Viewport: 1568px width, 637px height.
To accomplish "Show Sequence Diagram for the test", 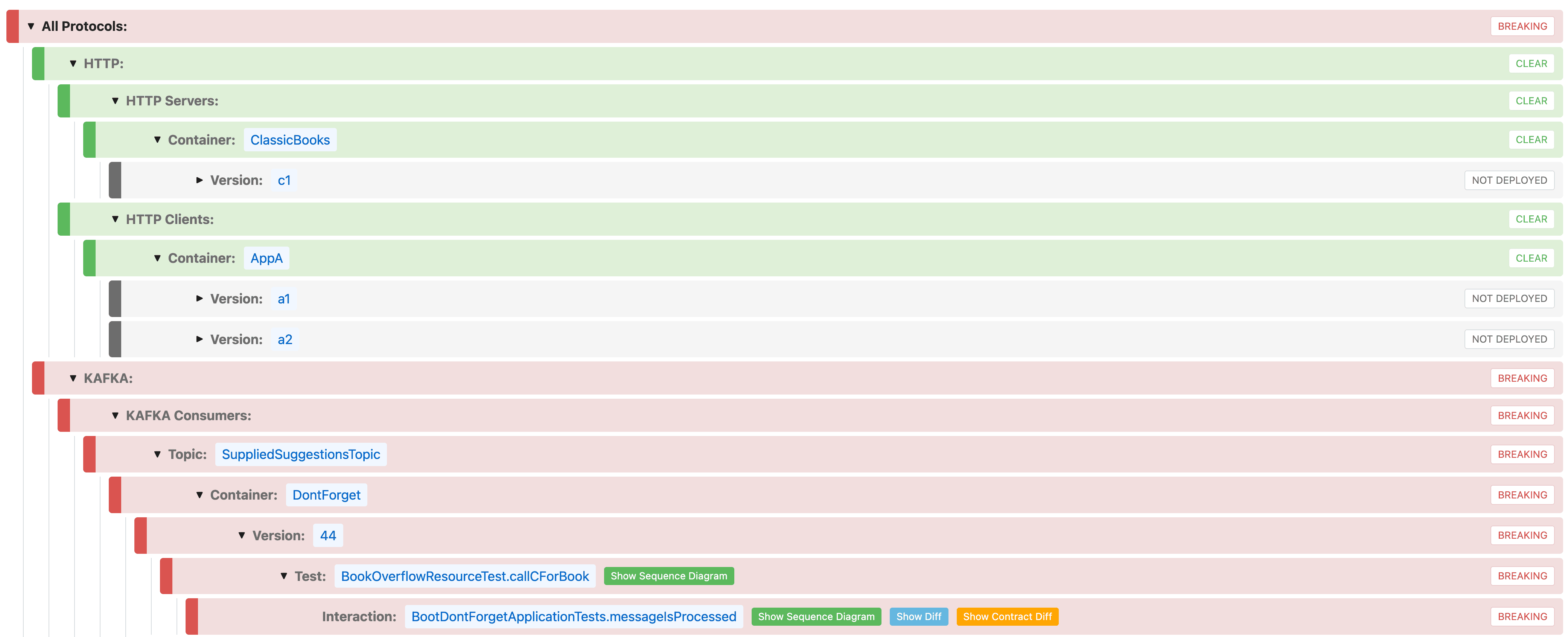I will 668,576.
